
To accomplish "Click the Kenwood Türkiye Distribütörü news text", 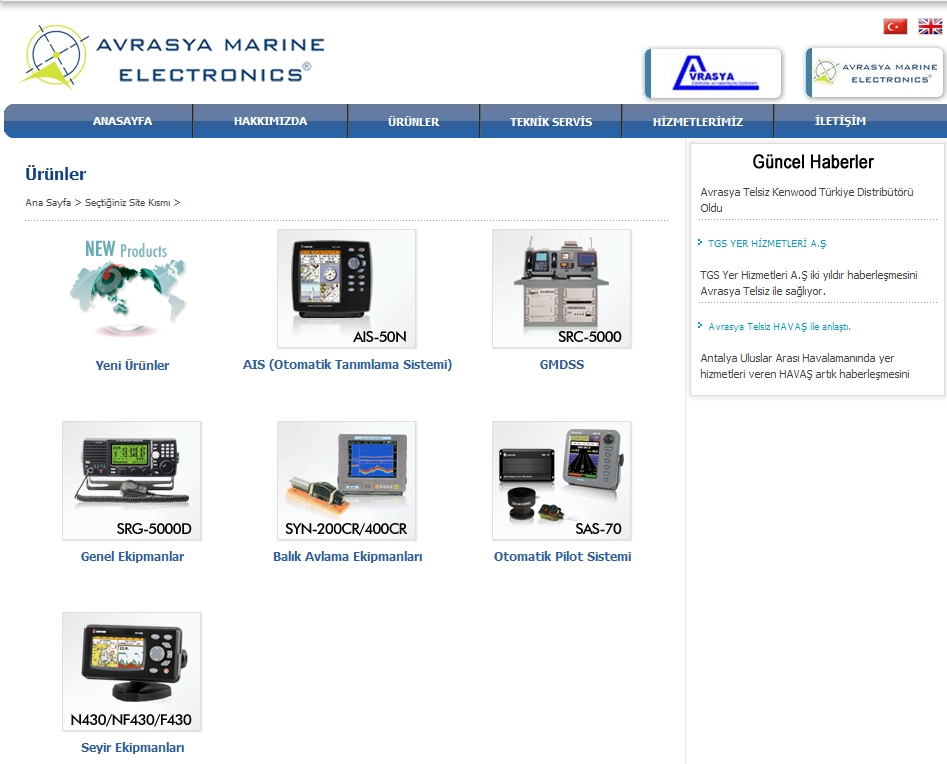I will [x=807, y=200].
